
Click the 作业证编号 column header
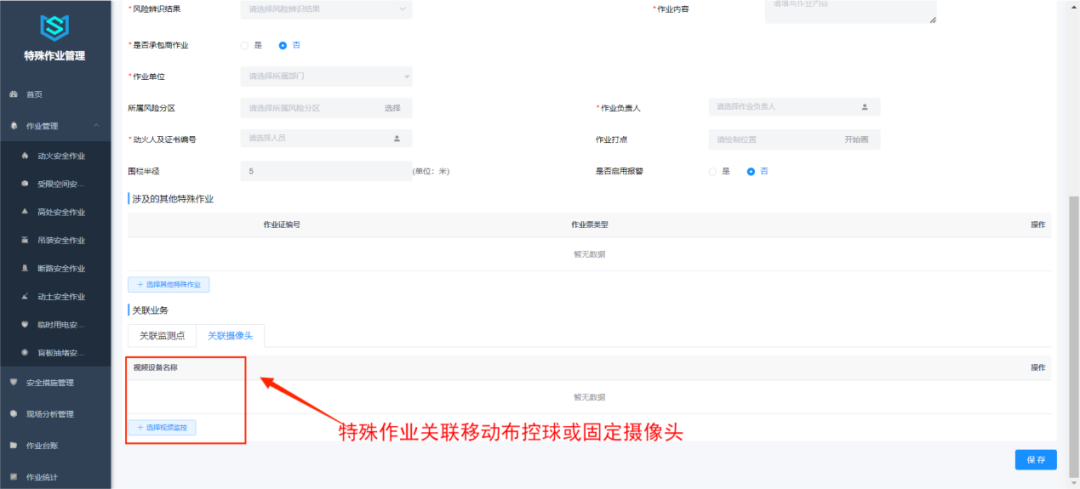[281, 225]
